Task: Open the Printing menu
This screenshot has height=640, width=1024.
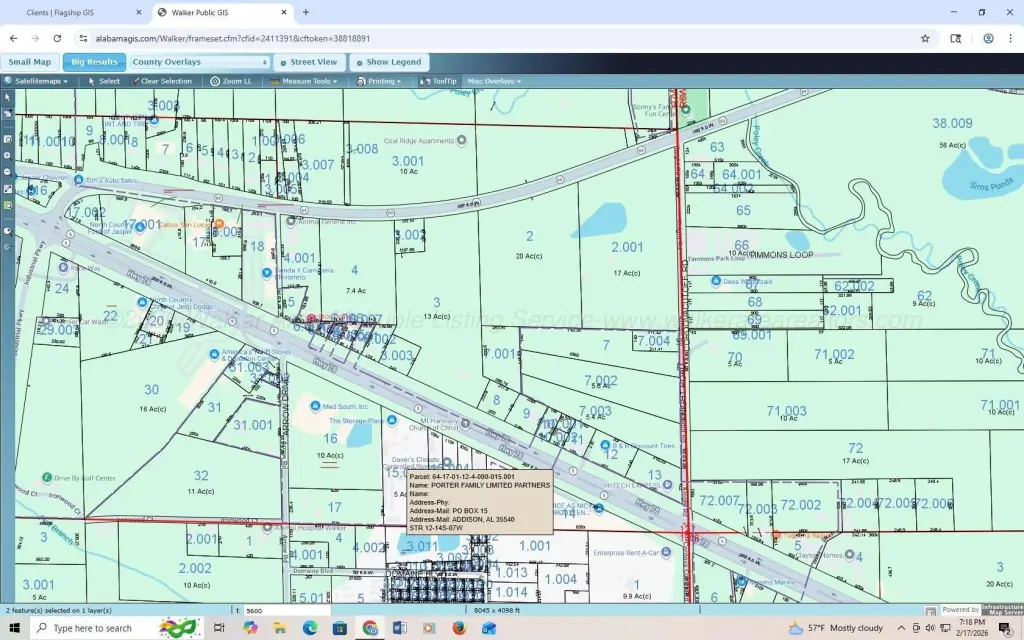Action: (x=380, y=81)
